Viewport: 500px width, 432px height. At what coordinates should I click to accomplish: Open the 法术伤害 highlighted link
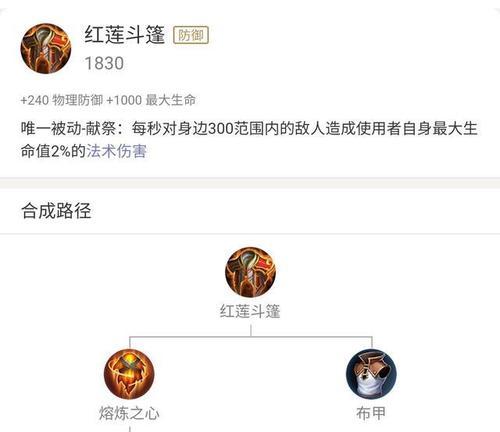116,151
